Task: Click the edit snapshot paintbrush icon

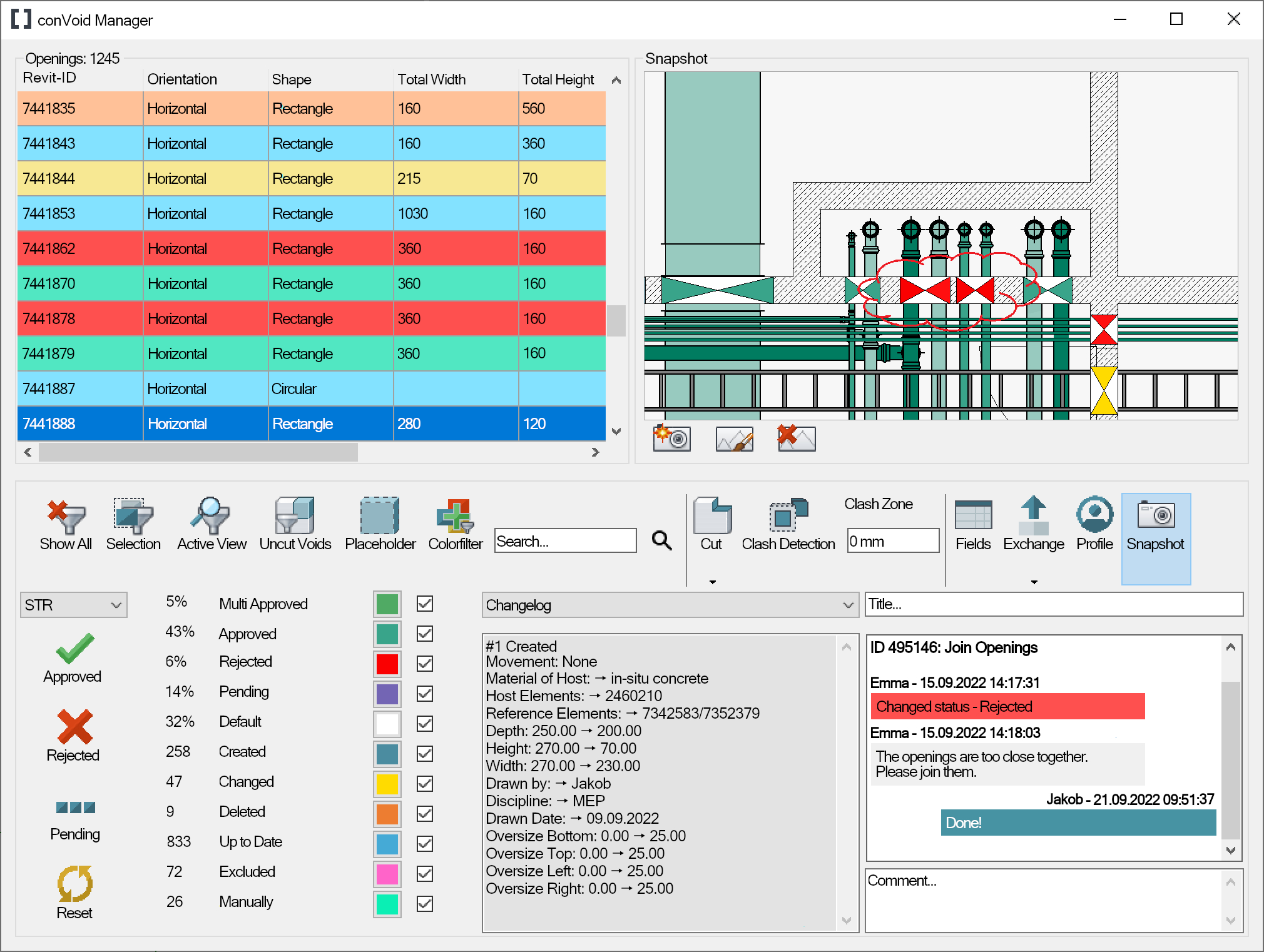Action: [734, 439]
